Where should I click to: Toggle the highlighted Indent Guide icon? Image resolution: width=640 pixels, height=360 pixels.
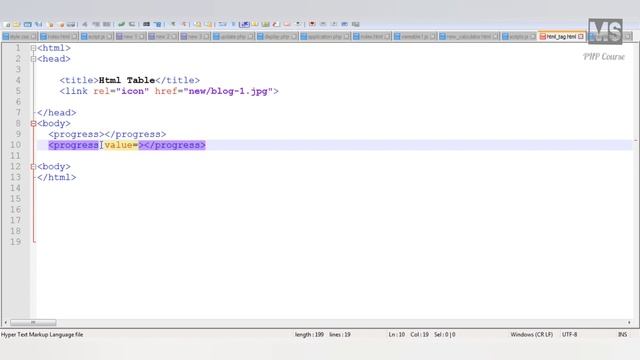pos(244,24)
